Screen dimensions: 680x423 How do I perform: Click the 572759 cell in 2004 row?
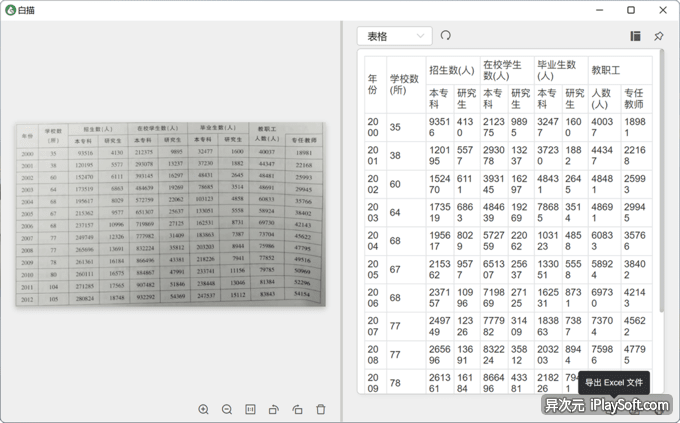(494, 241)
